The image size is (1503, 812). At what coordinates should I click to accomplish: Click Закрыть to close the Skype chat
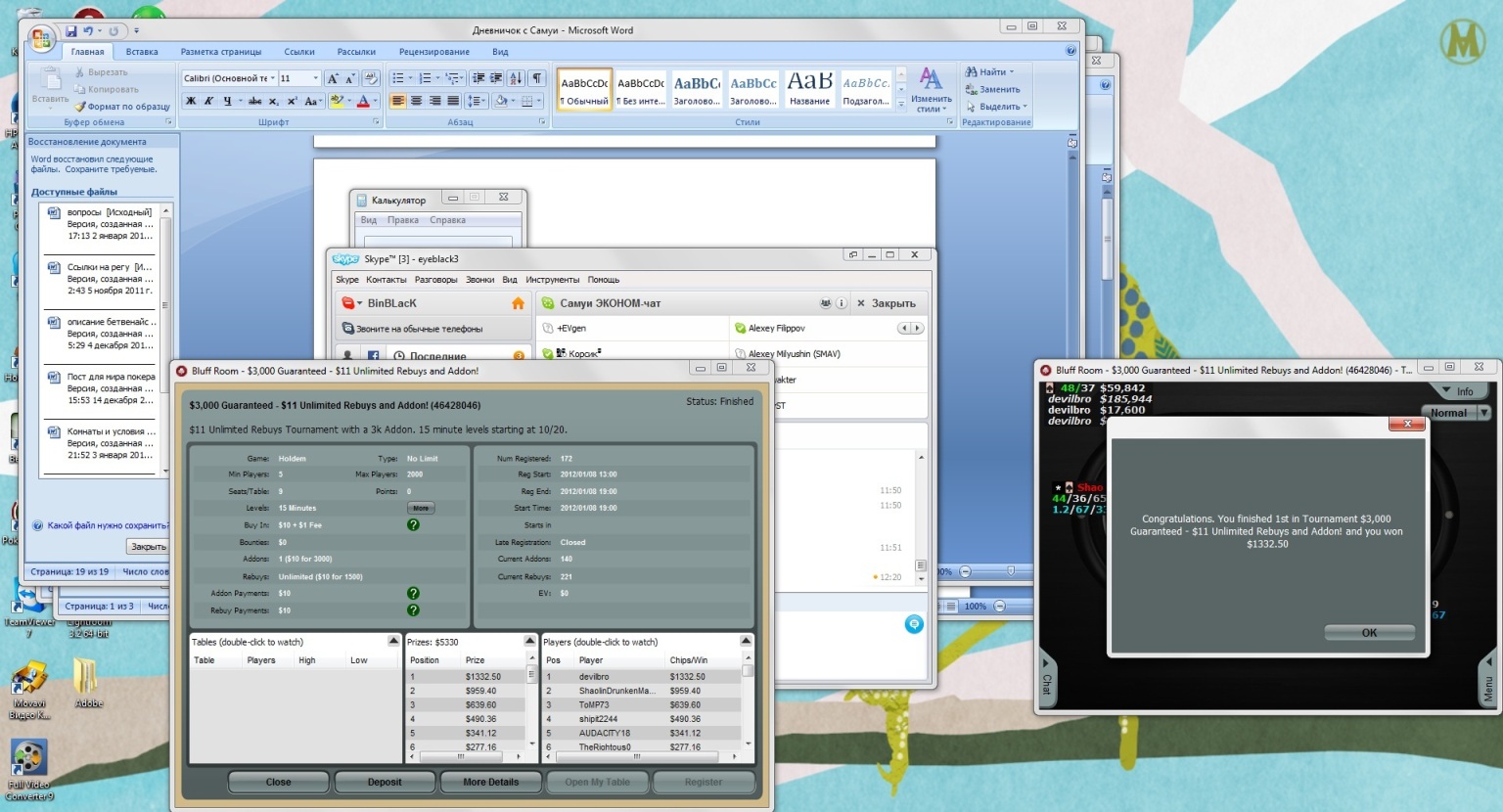pyautogui.click(x=887, y=303)
